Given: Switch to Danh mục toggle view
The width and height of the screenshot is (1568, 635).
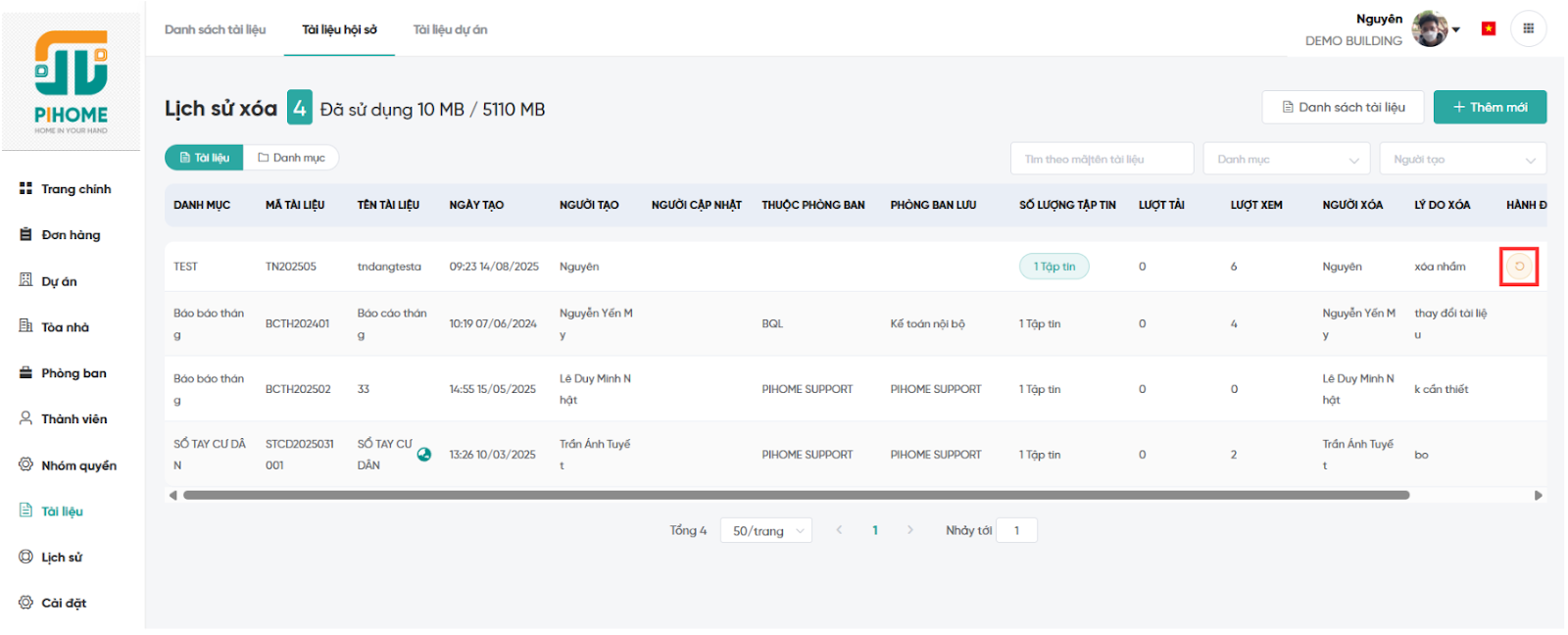Looking at the screenshot, I should pyautogui.click(x=291, y=158).
